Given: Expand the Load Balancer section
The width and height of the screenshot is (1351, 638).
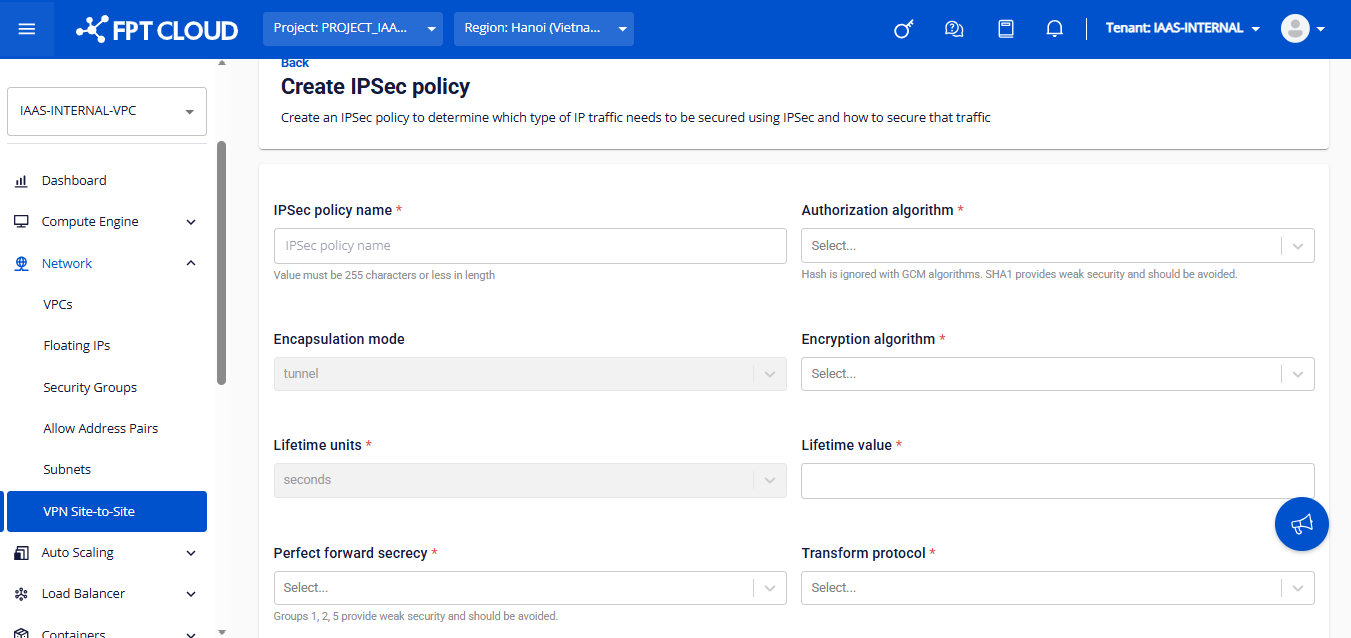Looking at the screenshot, I should [191, 594].
